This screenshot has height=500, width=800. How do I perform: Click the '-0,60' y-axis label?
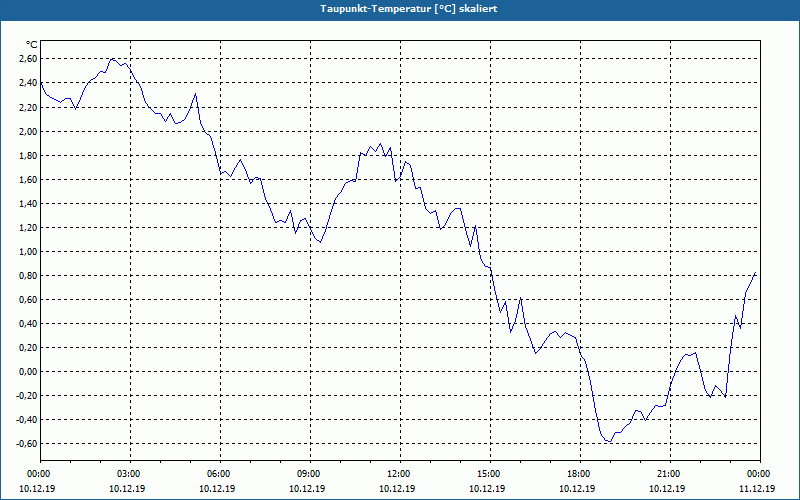click(x=27, y=443)
